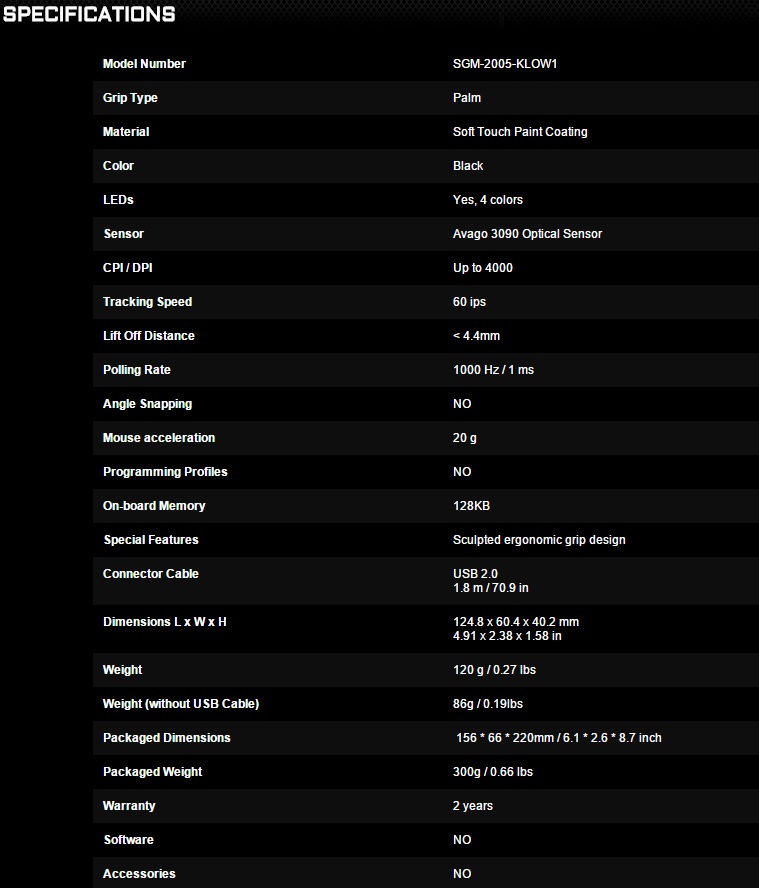
Task: Click the 2 years warranty value
Action: click(x=472, y=806)
